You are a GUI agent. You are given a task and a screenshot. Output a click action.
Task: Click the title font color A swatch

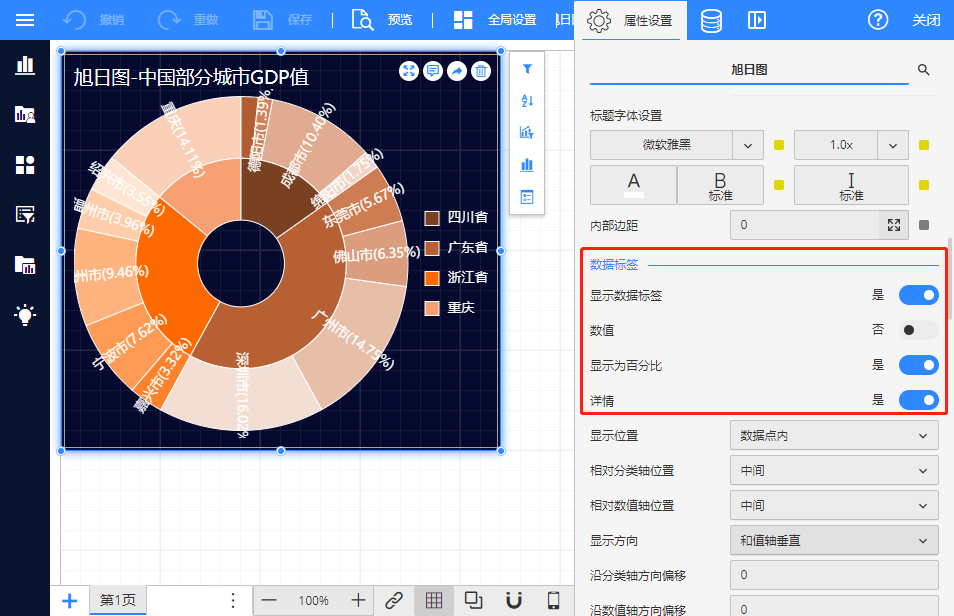(633, 185)
